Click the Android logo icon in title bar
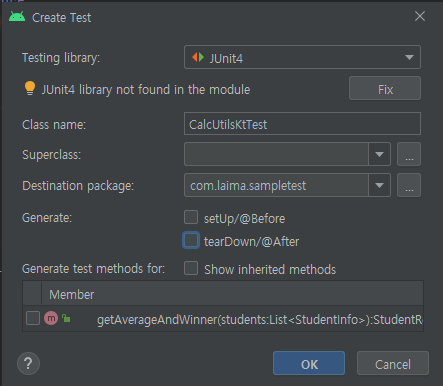The width and height of the screenshot is (443, 386). [17, 17]
